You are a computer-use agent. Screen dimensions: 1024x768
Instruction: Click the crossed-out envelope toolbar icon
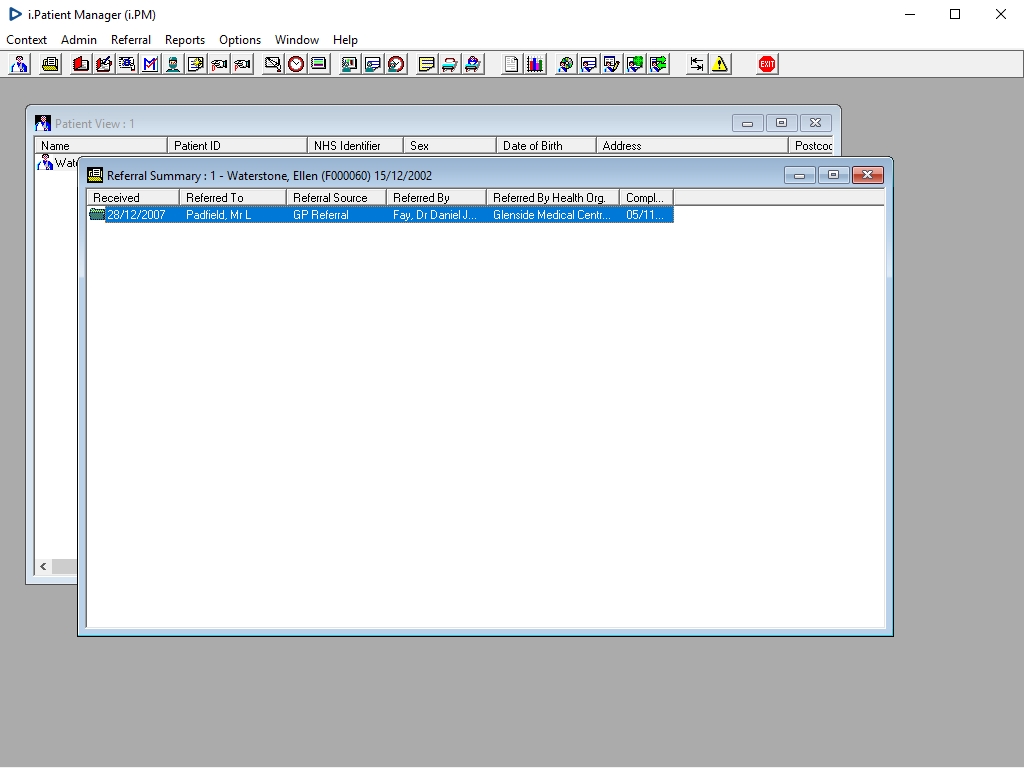273,64
